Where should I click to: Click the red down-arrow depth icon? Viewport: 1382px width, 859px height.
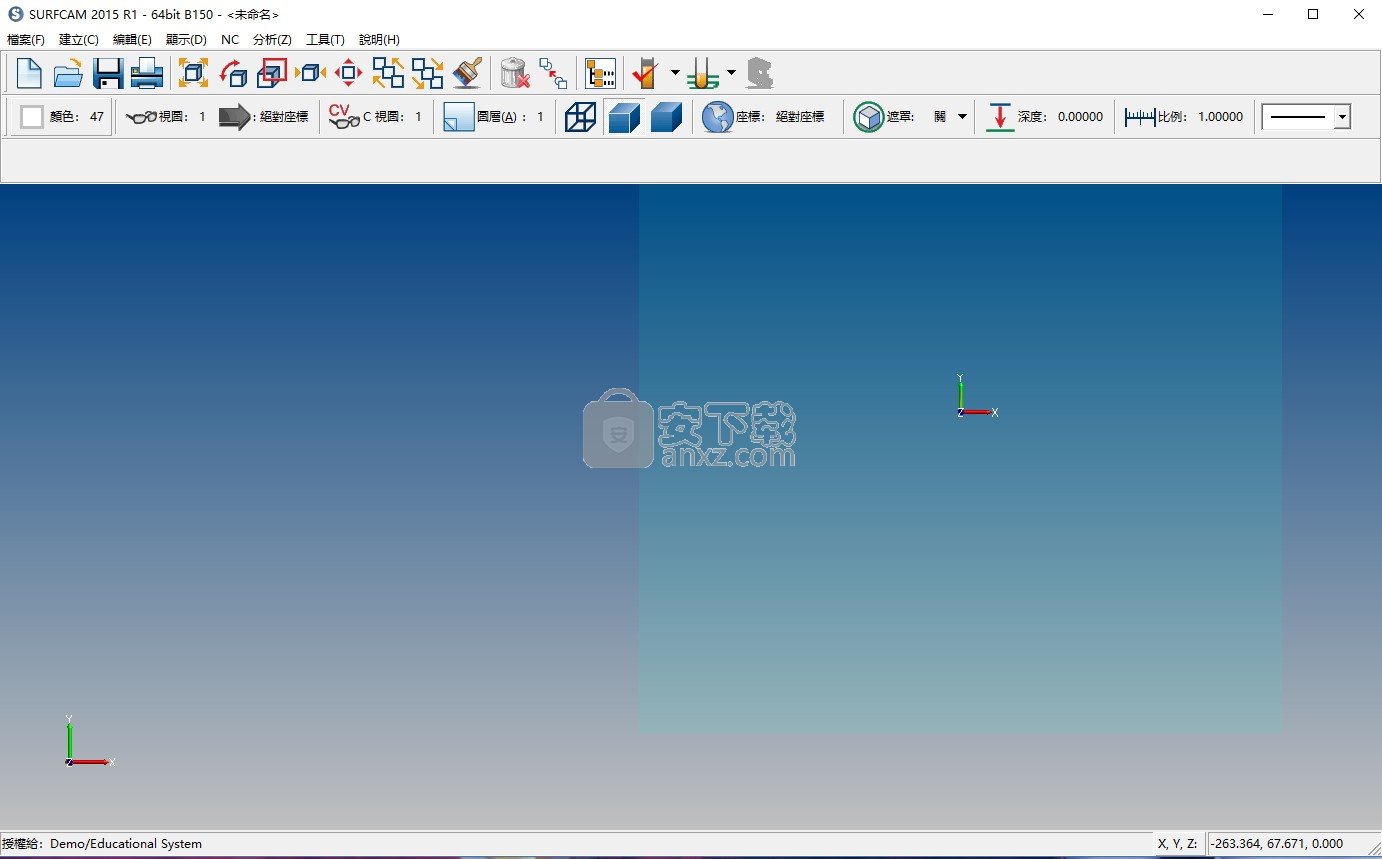[999, 117]
